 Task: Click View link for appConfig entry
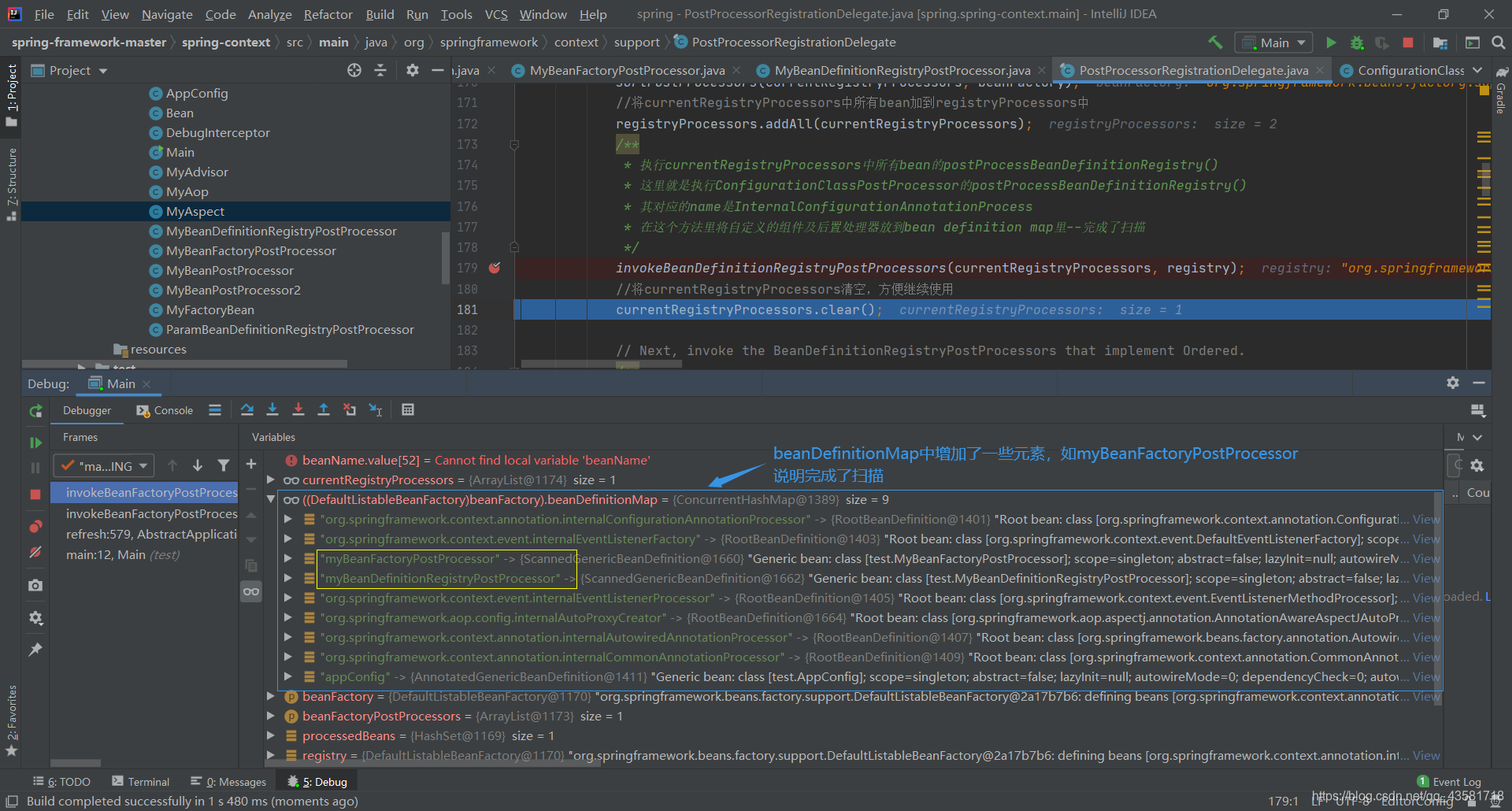1426,676
